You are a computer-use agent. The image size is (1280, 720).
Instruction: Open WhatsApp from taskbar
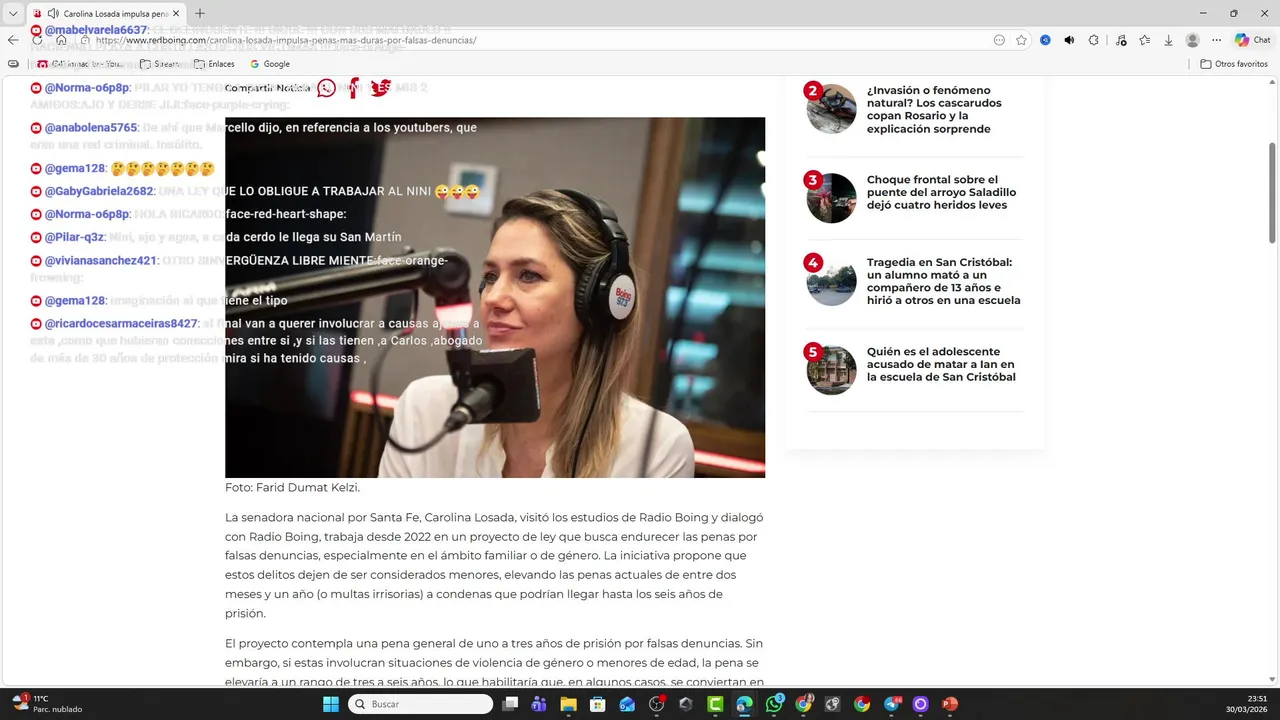[x=774, y=704]
